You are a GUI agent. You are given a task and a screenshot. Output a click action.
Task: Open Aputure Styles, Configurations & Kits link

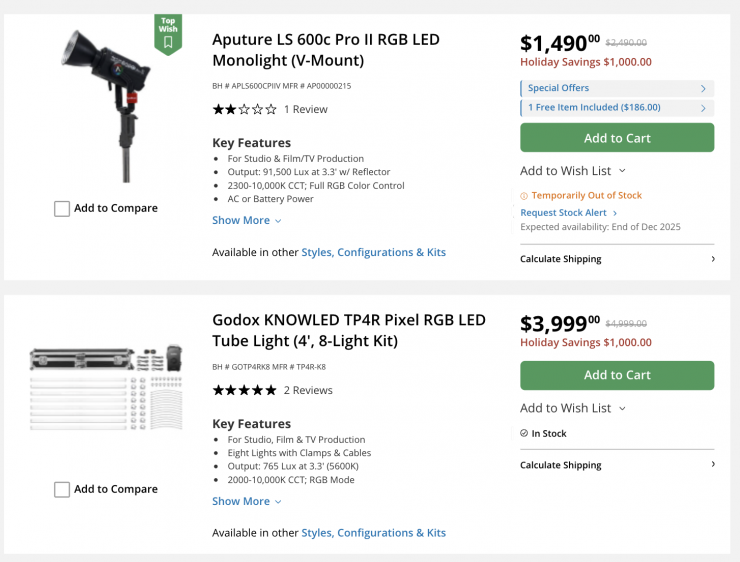(x=373, y=253)
